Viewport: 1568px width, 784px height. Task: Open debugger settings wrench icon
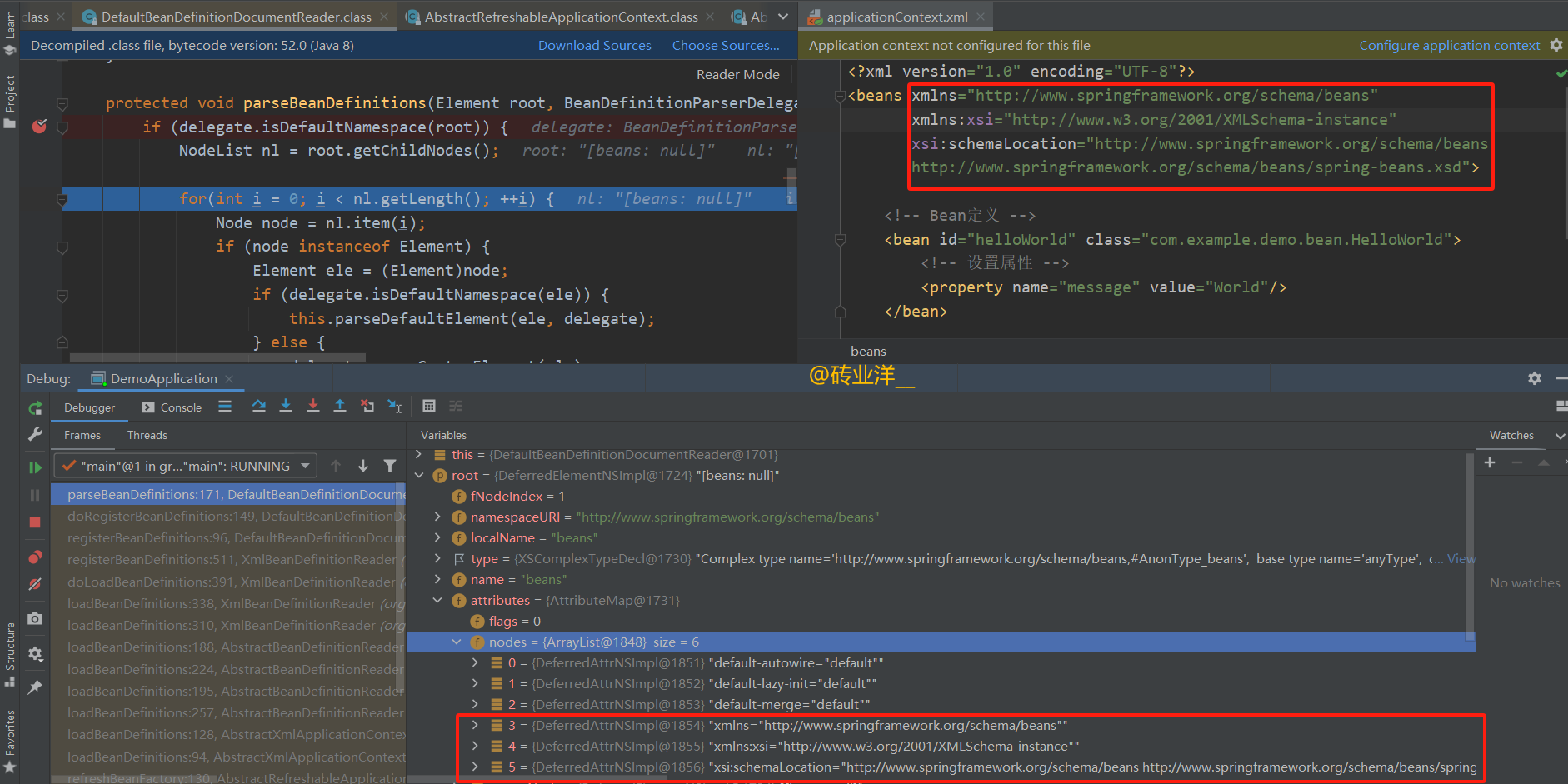pos(35,435)
